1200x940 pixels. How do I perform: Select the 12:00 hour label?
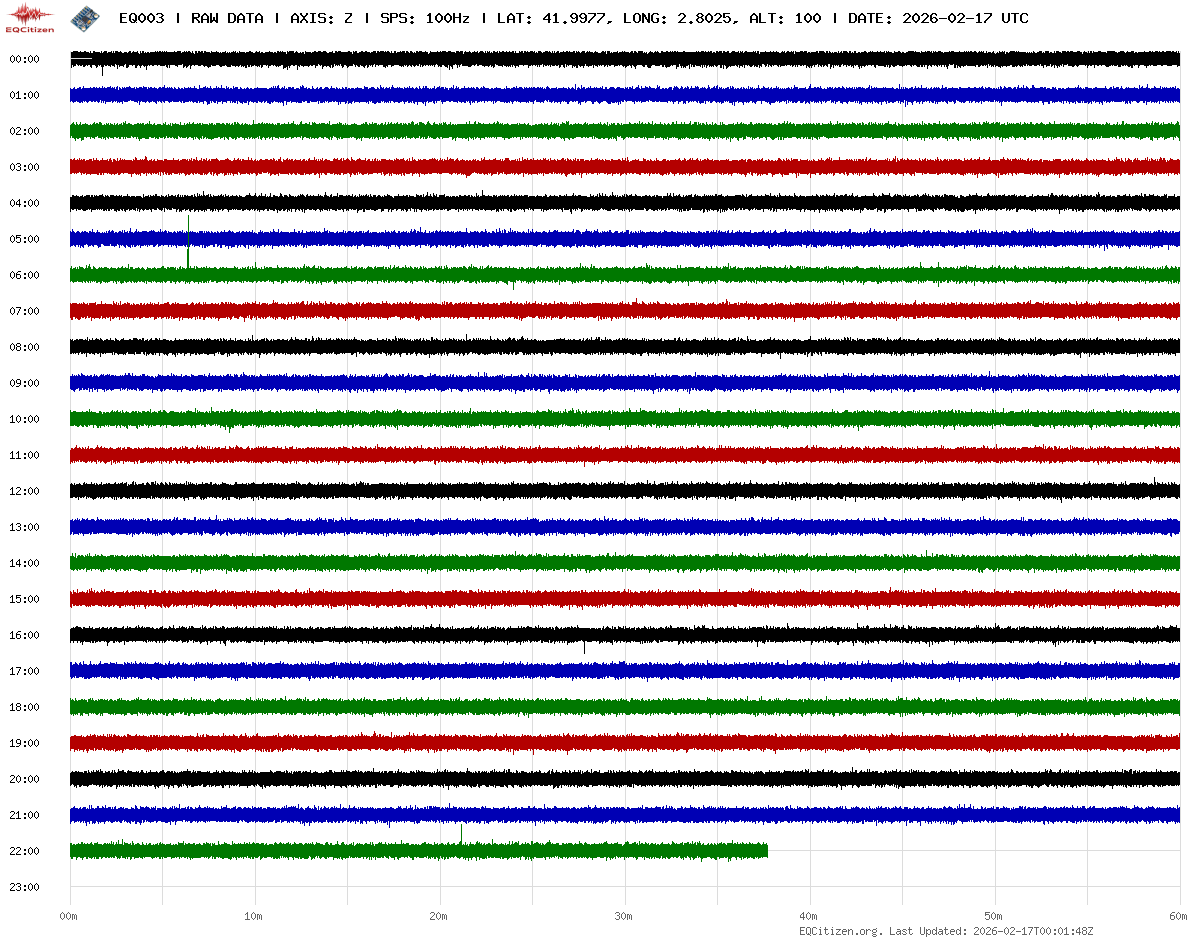[24, 491]
